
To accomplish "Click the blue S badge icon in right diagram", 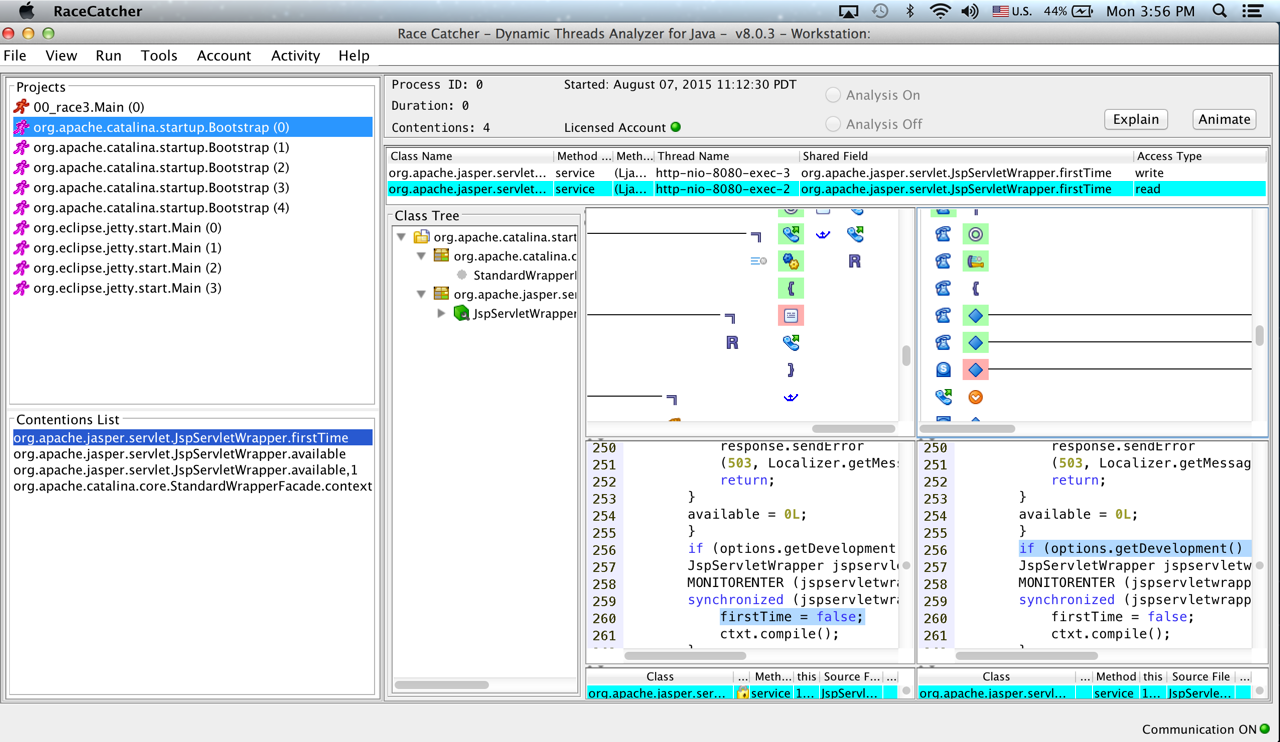I will click(x=943, y=370).
